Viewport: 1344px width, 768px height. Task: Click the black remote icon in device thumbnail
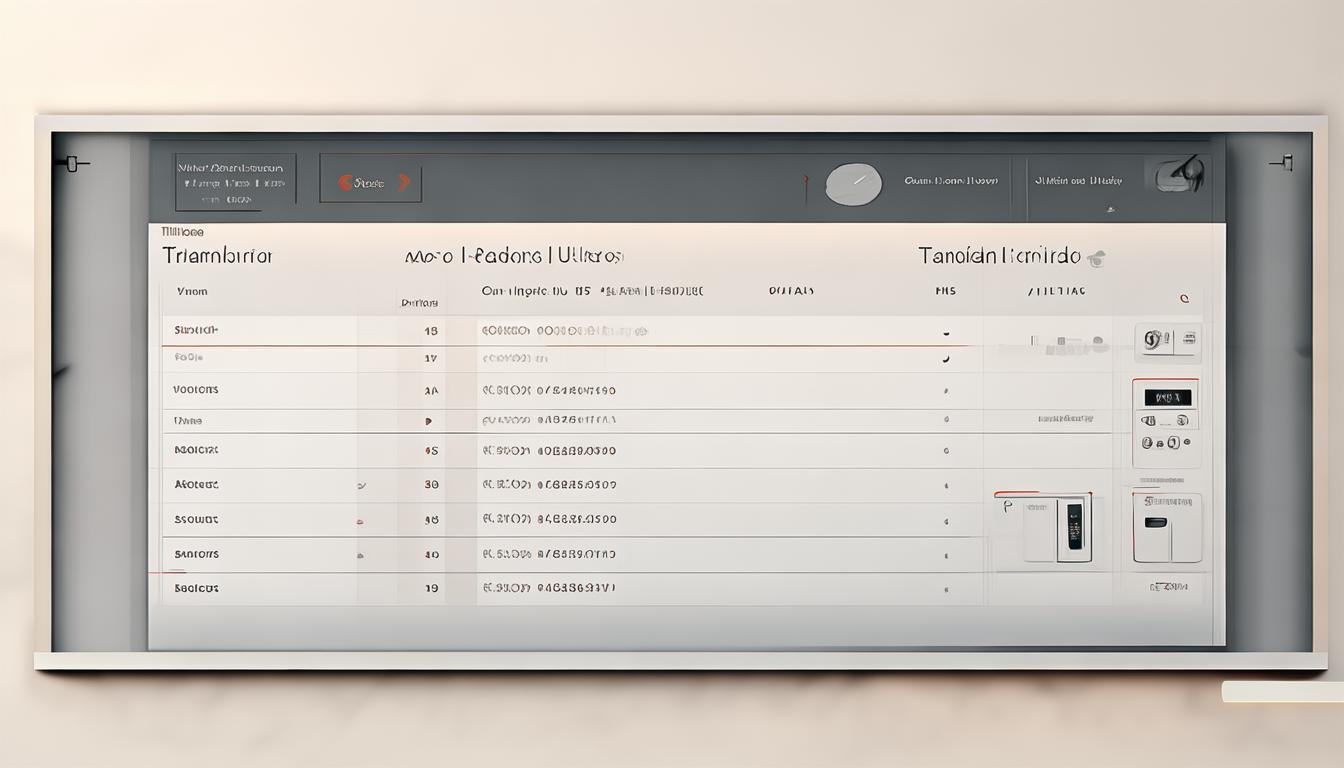(1074, 525)
